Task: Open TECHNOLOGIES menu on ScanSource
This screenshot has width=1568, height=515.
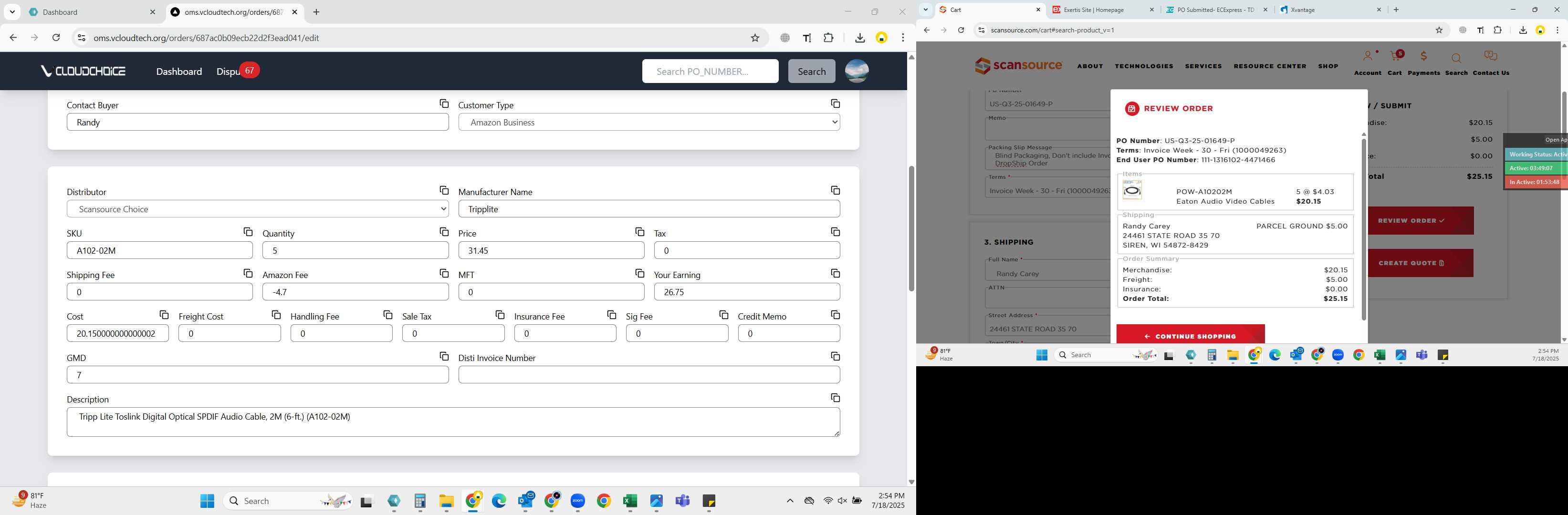Action: coord(1144,66)
